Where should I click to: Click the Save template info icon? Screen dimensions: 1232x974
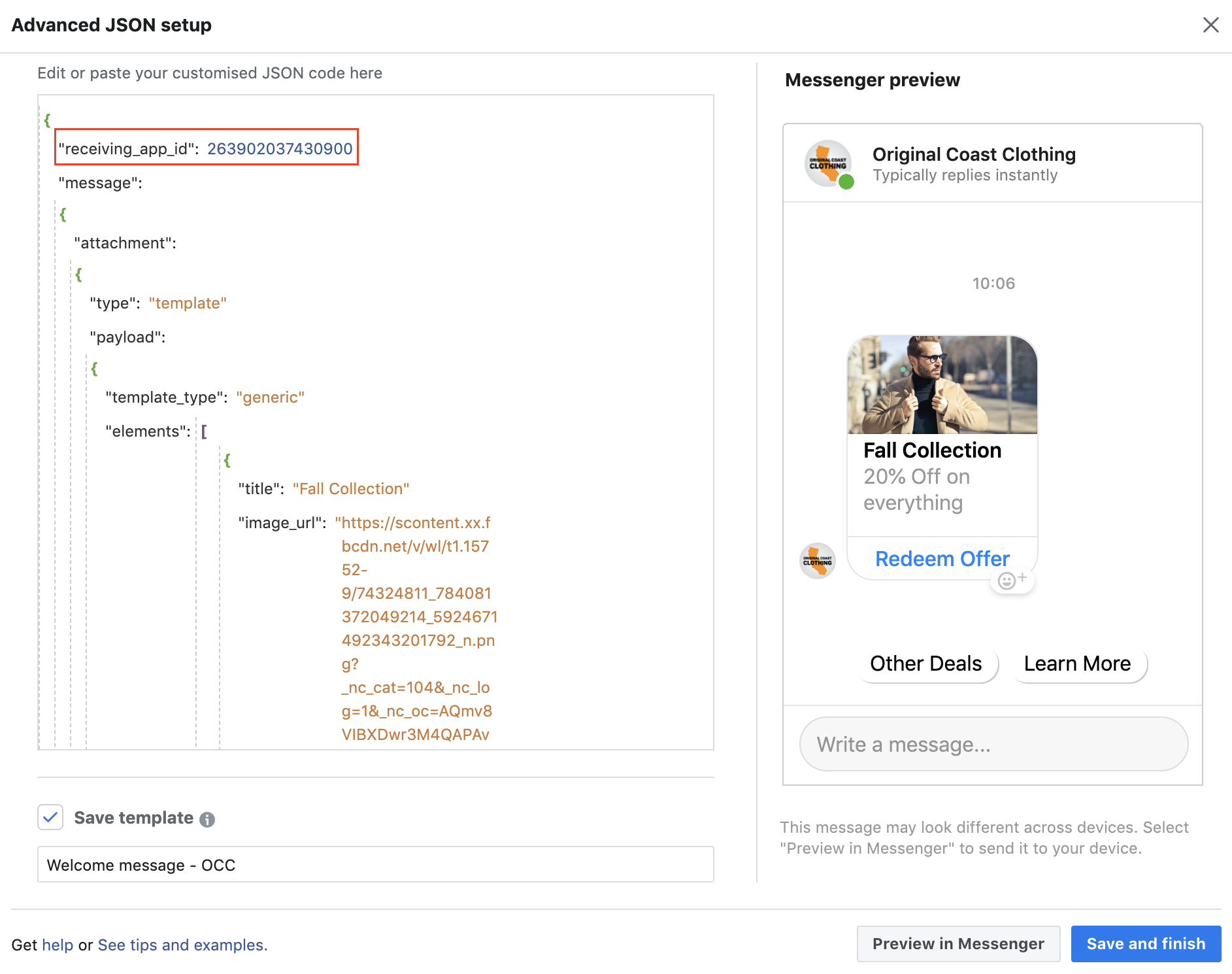[x=207, y=820]
